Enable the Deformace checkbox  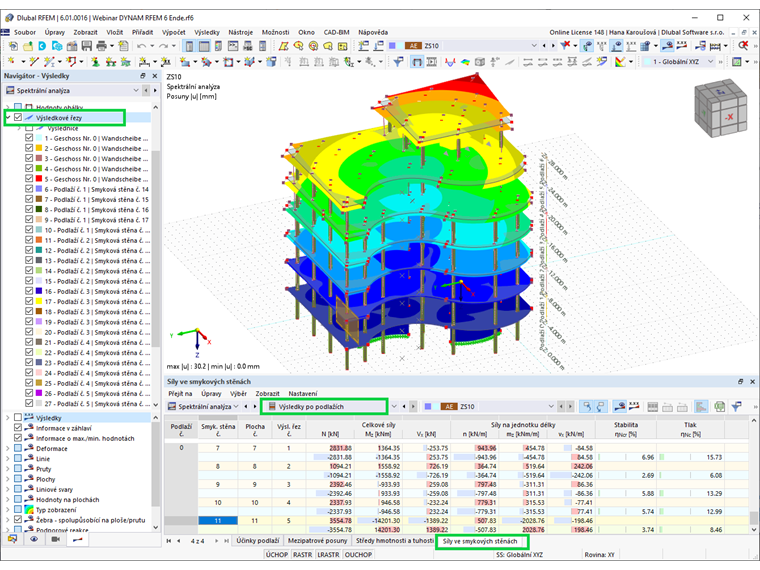(18, 448)
